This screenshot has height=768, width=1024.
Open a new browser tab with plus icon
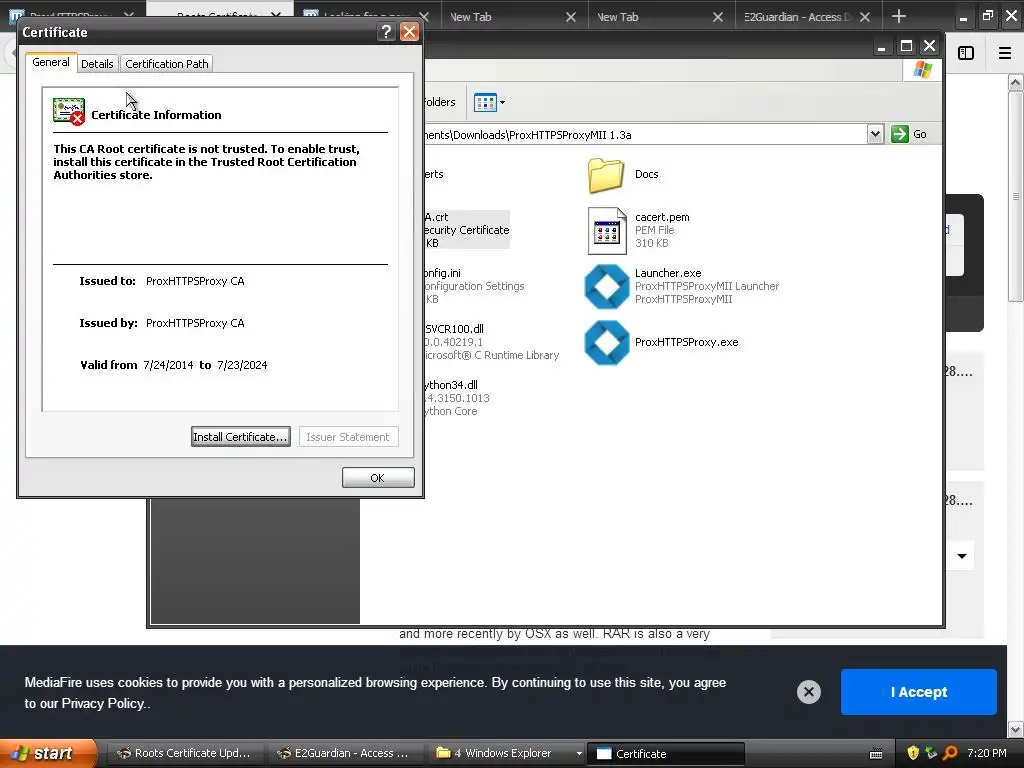pyautogui.click(x=899, y=16)
